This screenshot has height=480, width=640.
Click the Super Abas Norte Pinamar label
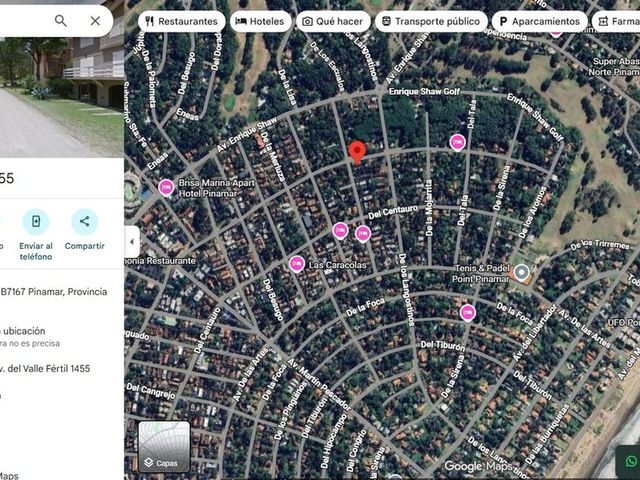pos(614,67)
